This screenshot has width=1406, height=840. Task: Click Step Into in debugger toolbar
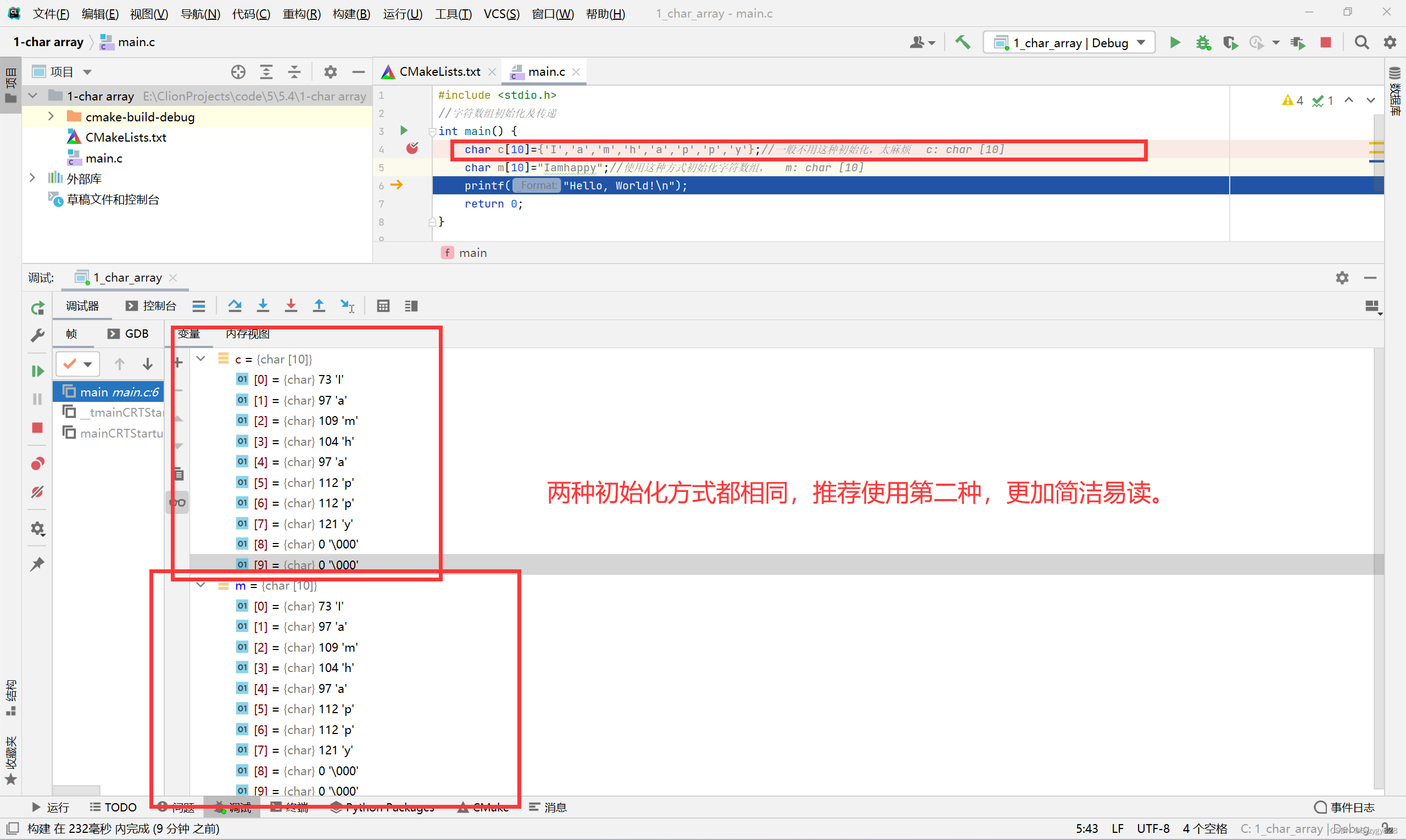(263, 306)
